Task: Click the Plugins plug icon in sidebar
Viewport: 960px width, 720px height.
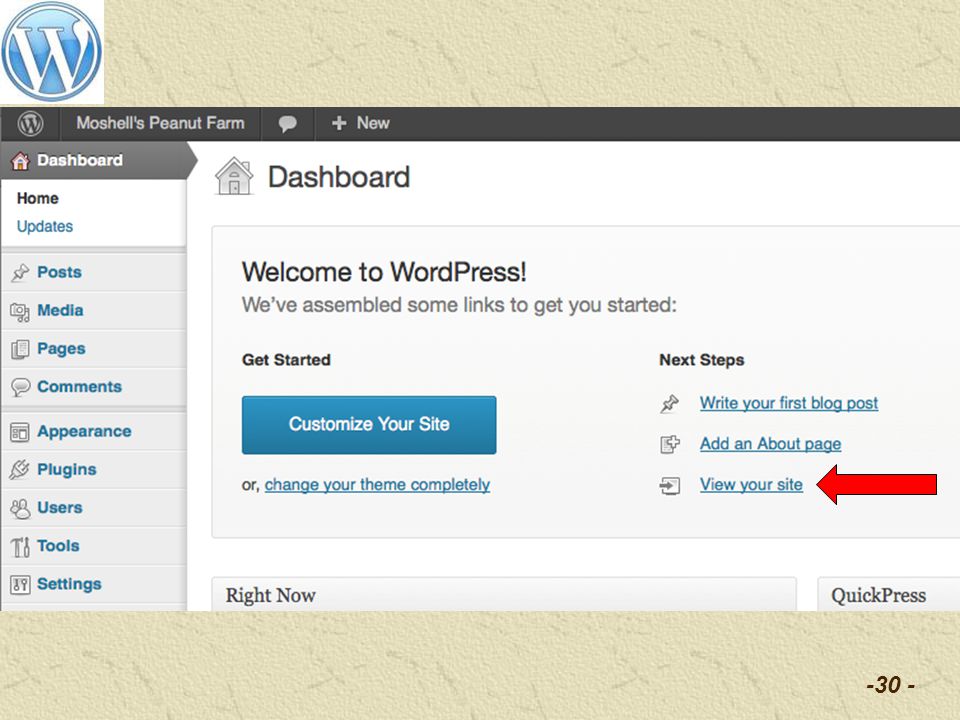Action: pos(20,470)
